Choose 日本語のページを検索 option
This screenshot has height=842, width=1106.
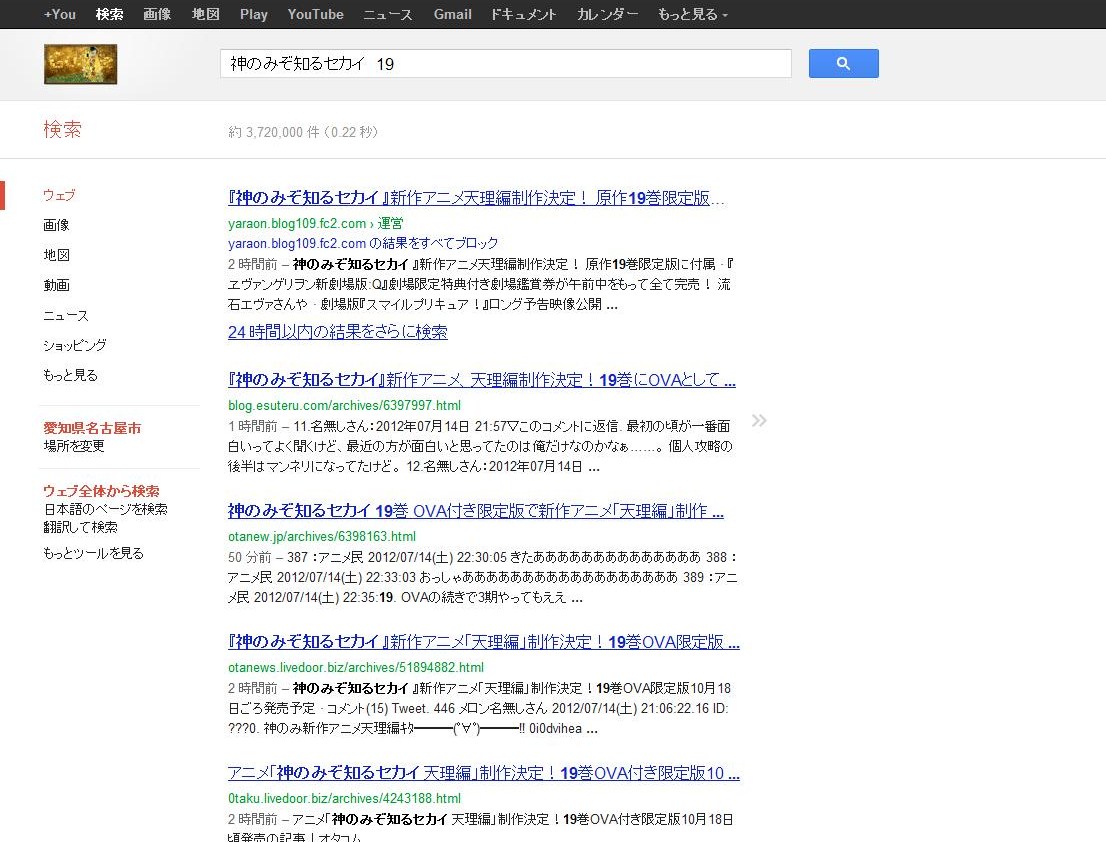coord(106,509)
